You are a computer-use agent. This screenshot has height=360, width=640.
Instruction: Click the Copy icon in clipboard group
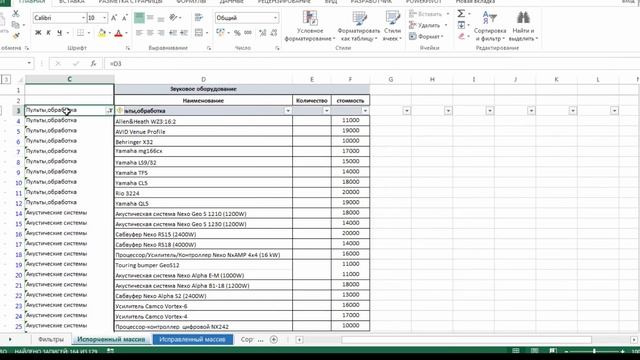click(x=16, y=25)
